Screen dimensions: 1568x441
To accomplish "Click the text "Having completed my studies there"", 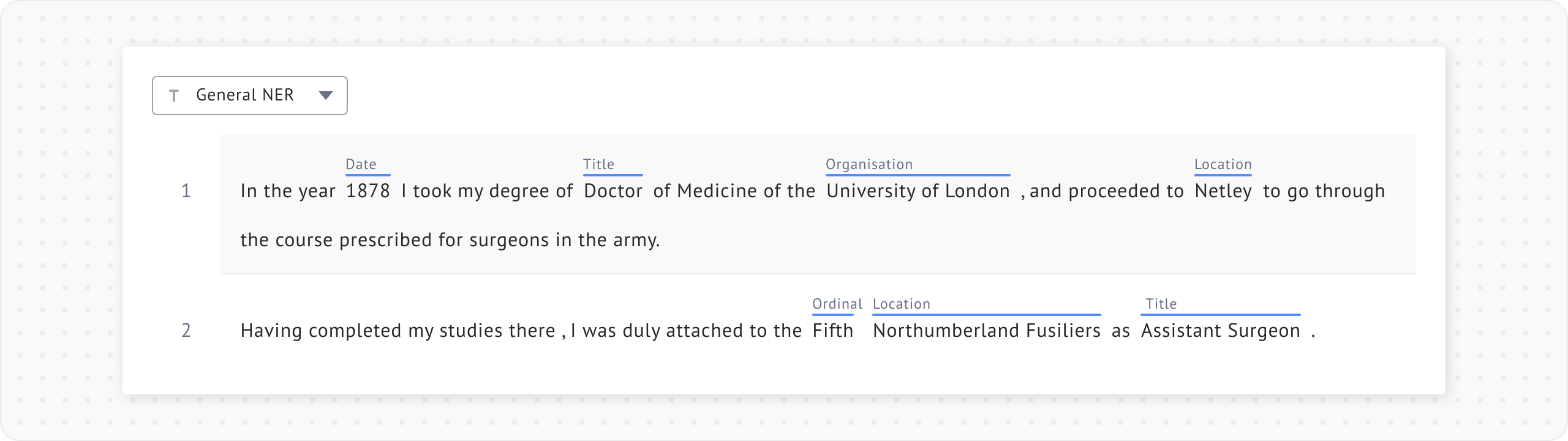I will pyautogui.click(x=398, y=331).
